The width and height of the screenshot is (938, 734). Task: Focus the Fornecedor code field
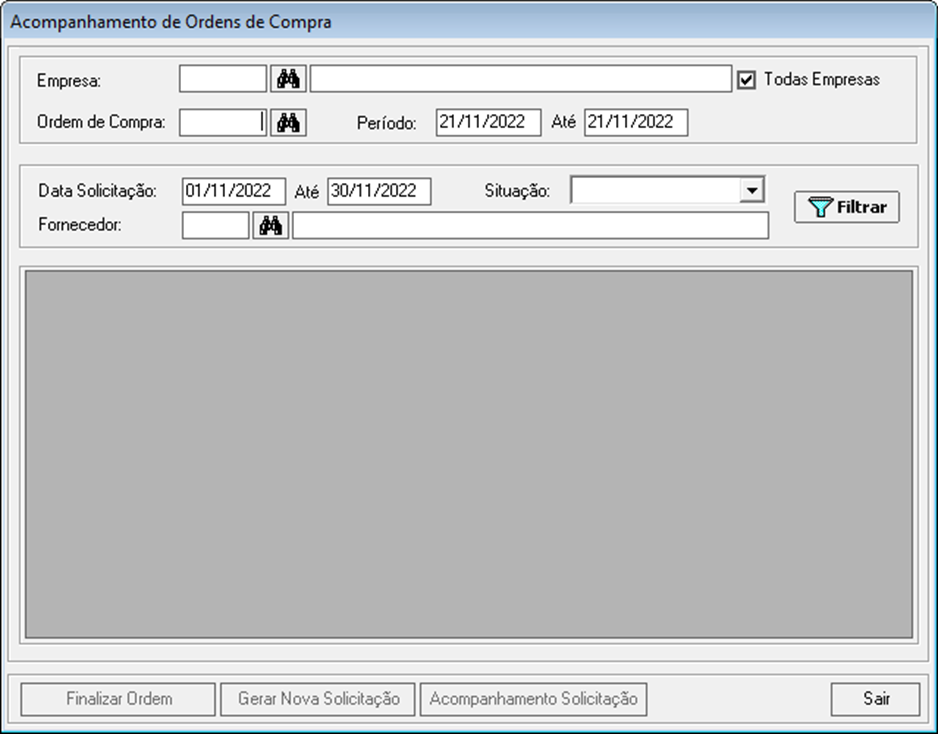pyautogui.click(x=215, y=226)
